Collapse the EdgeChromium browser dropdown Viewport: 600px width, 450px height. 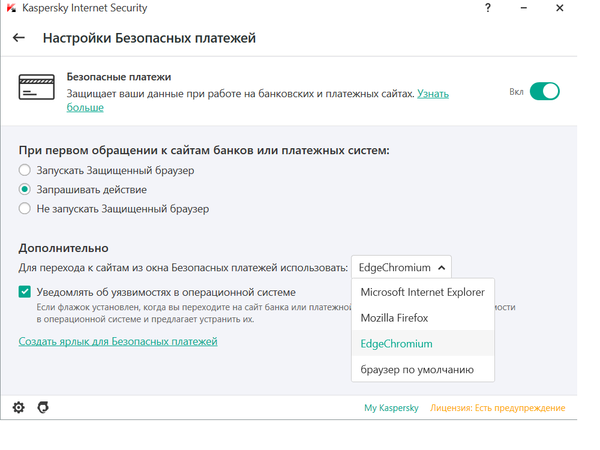tap(401, 267)
